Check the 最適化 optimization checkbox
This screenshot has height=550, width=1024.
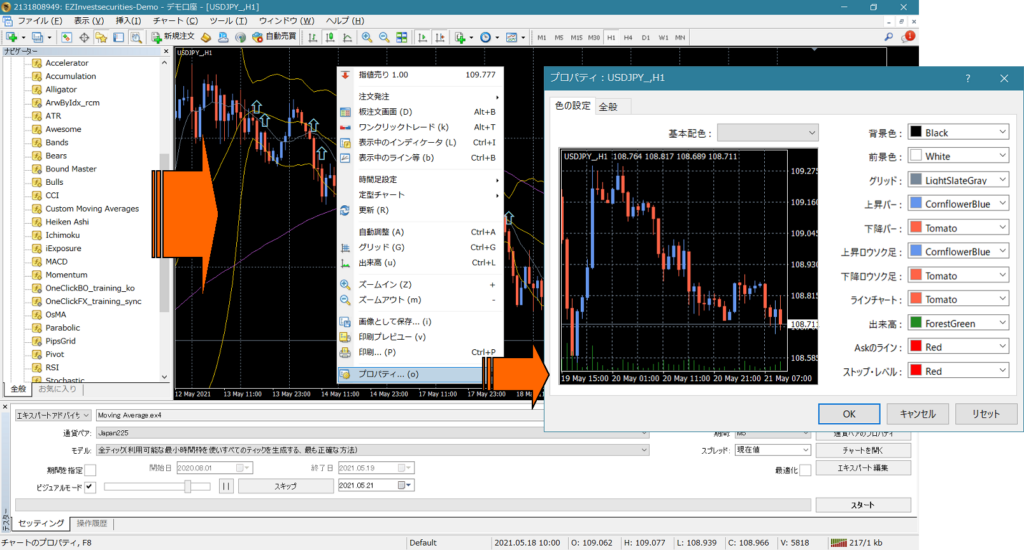[805, 470]
